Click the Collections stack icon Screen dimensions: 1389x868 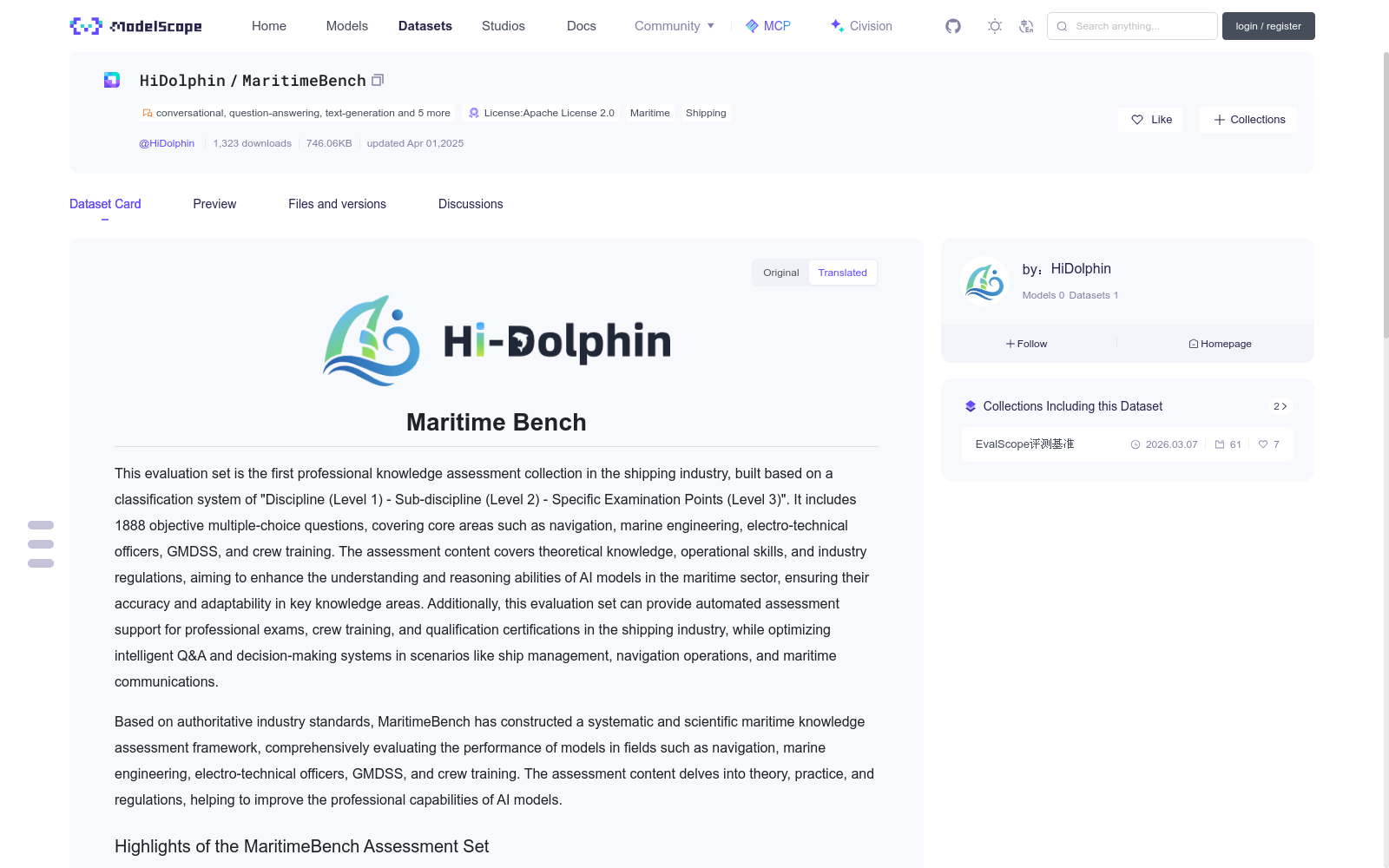pyautogui.click(x=971, y=406)
